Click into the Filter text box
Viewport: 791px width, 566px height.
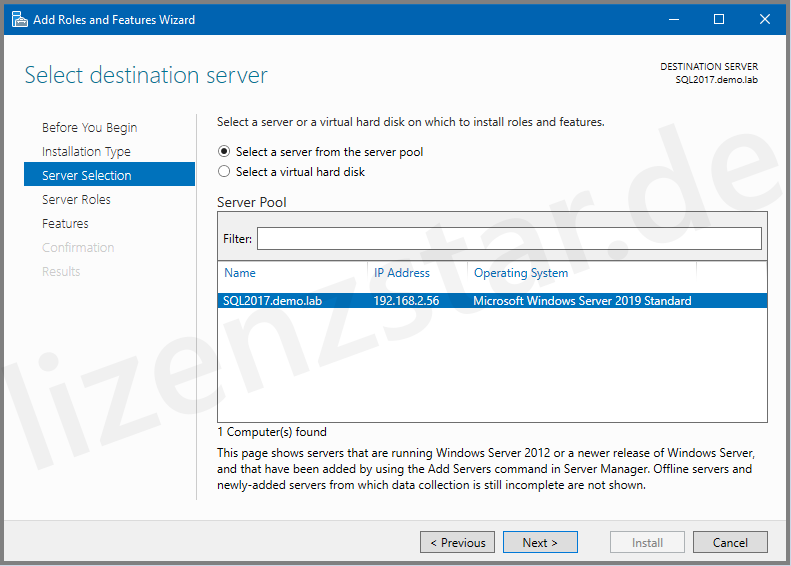(508, 239)
